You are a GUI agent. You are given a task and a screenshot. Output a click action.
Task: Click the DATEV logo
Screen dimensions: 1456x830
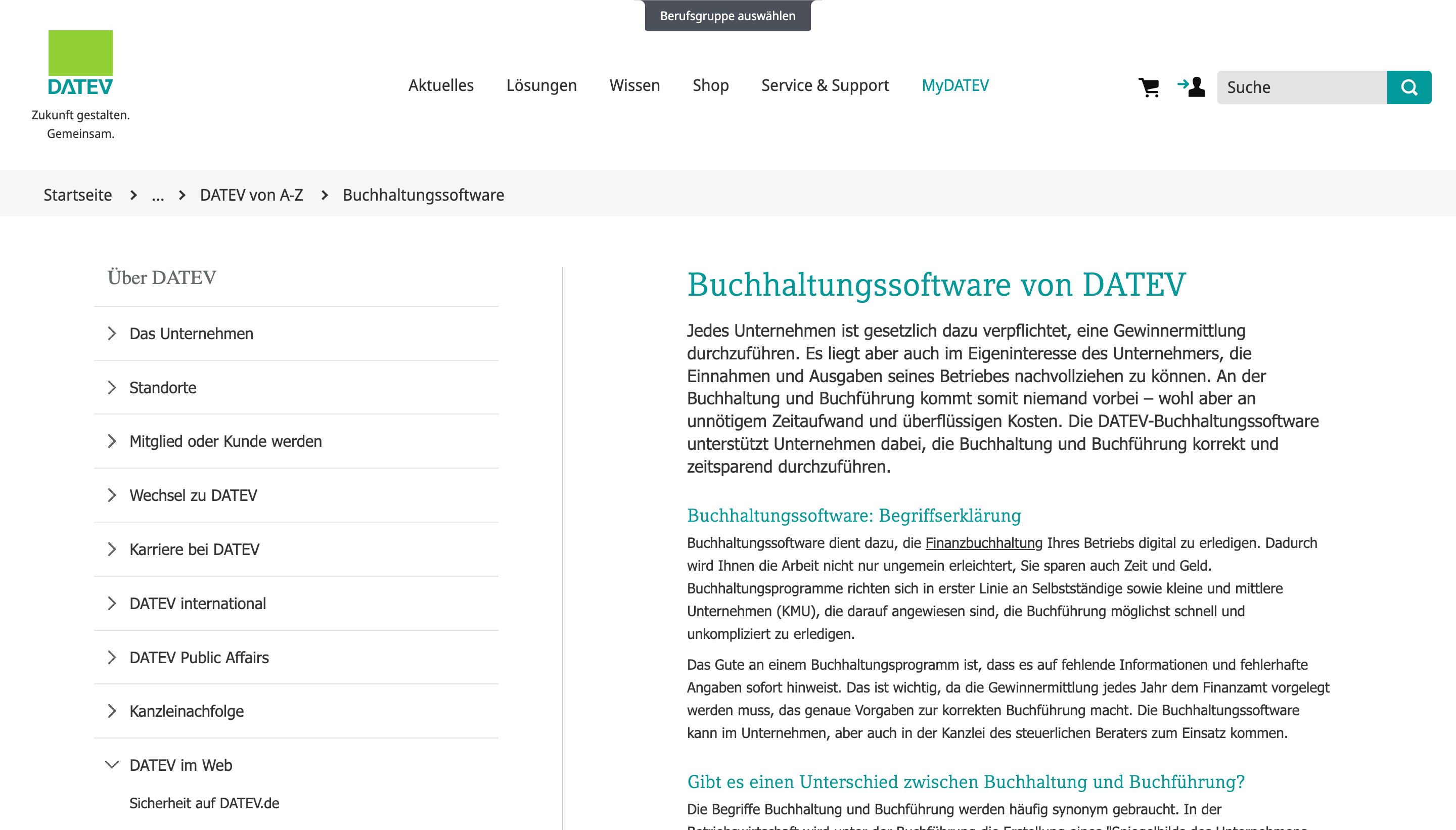pos(80,63)
